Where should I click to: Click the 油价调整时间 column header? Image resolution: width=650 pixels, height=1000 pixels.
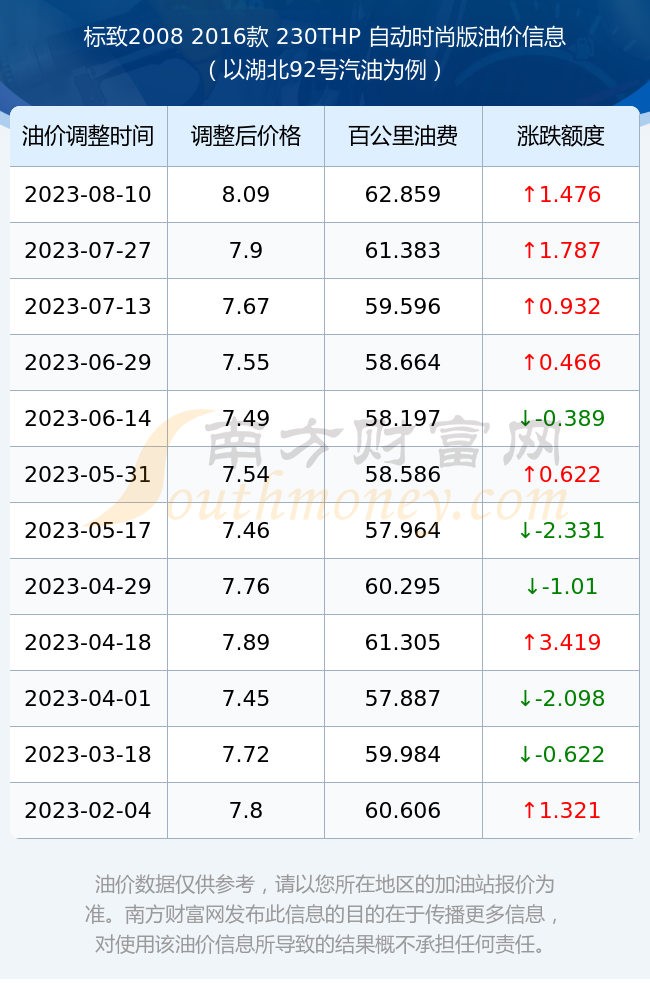click(x=88, y=136)
